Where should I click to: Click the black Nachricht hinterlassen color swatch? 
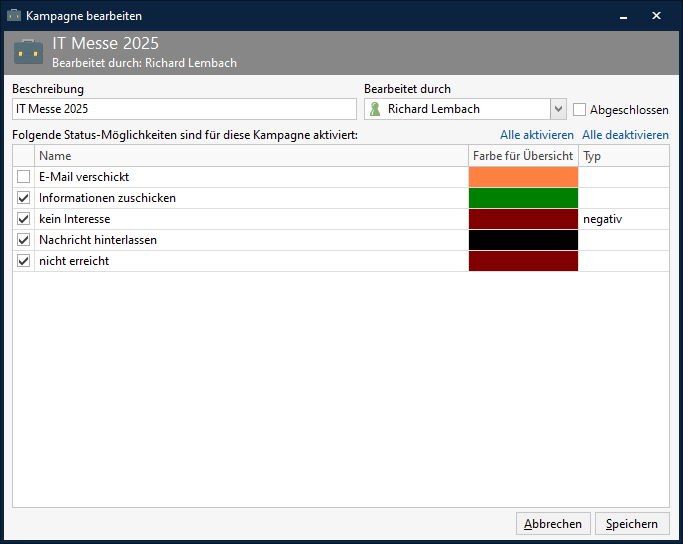[x=523, y=240]
